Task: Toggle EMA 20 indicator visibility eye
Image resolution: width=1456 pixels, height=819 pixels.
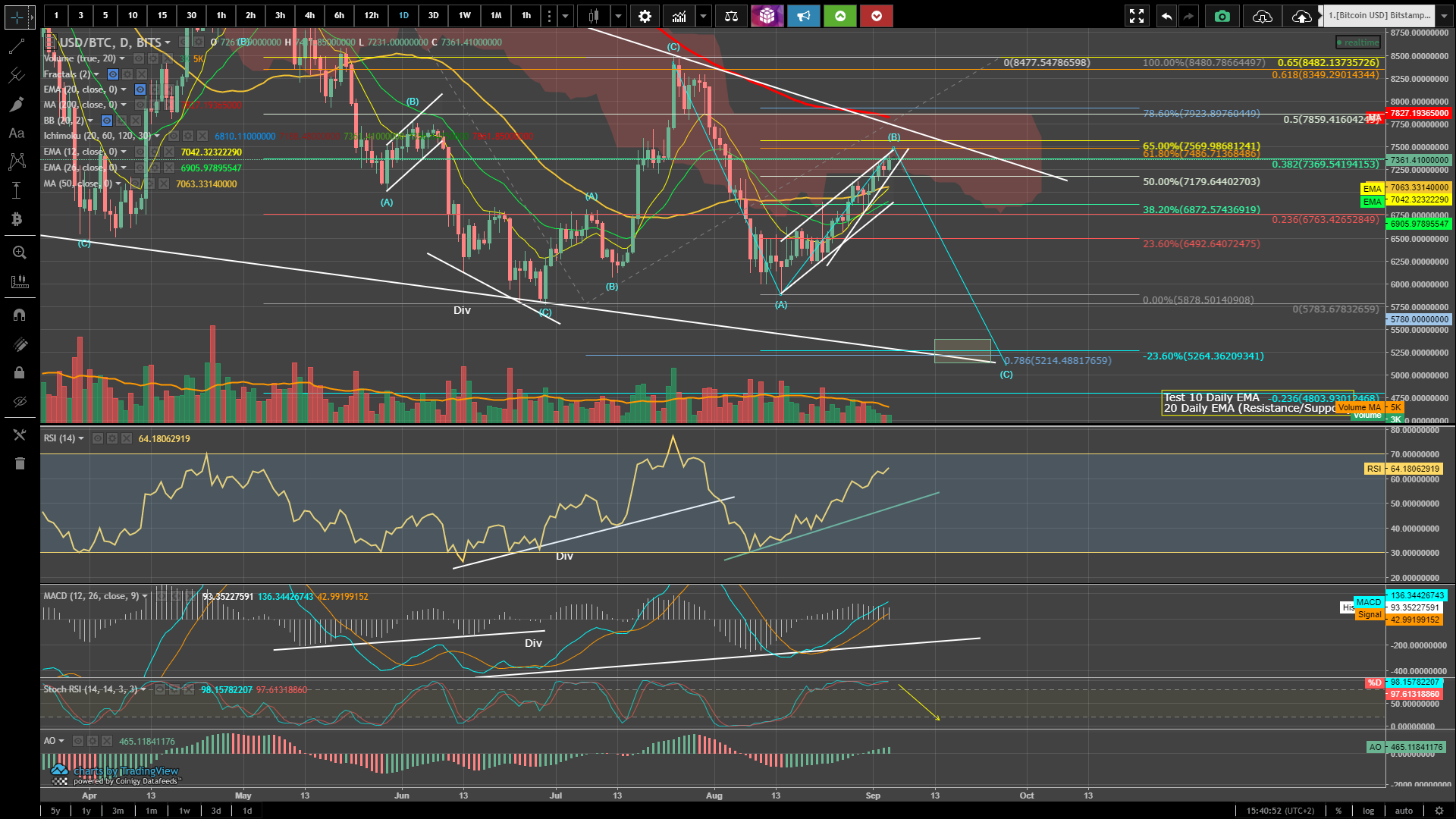Action: tap(140, 89)
